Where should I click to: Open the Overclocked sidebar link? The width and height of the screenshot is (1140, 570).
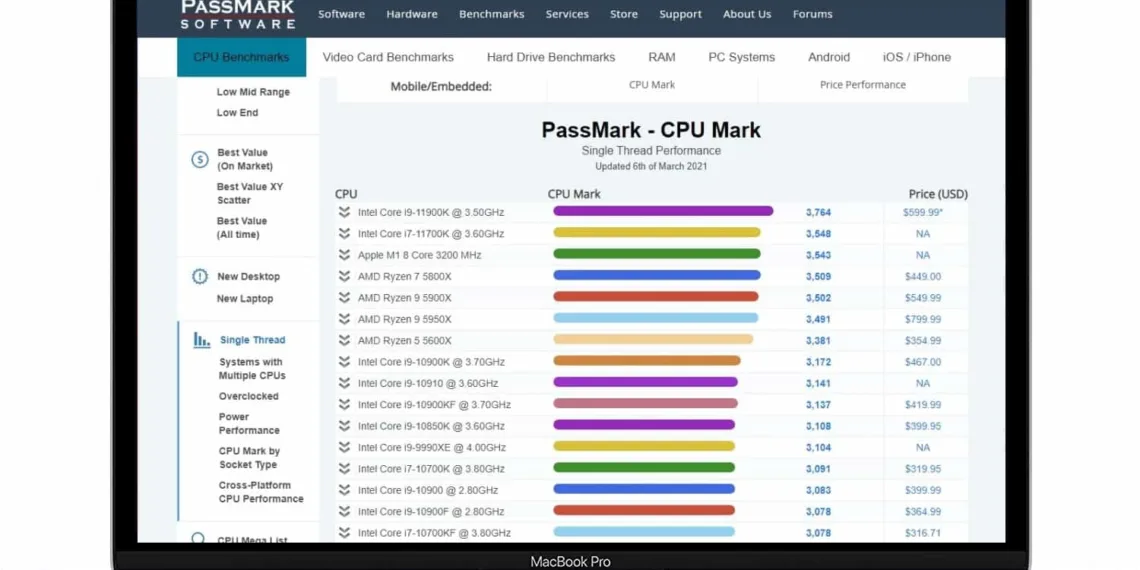(x=249, y=396)
